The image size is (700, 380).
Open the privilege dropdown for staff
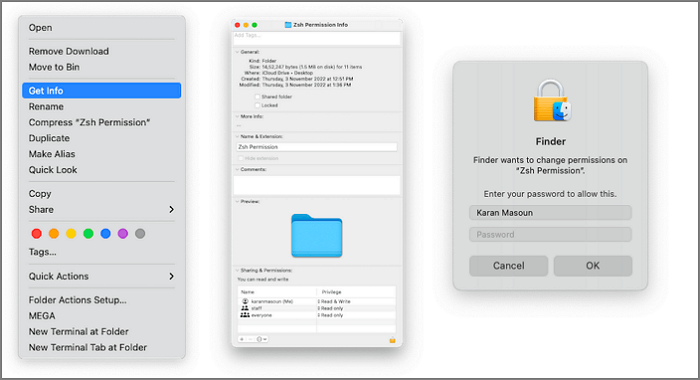(331, 308)
